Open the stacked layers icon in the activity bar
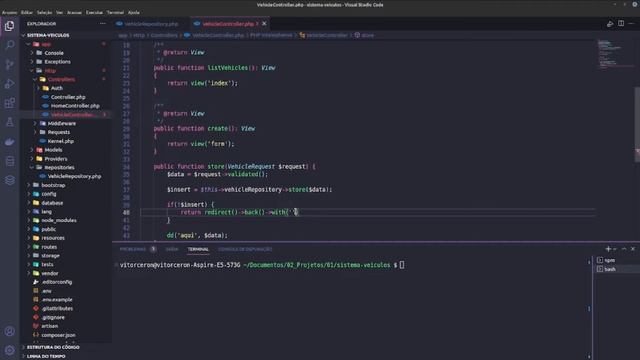Image resolution: width=640 pixels, height=360 pixels. [9, 180]
